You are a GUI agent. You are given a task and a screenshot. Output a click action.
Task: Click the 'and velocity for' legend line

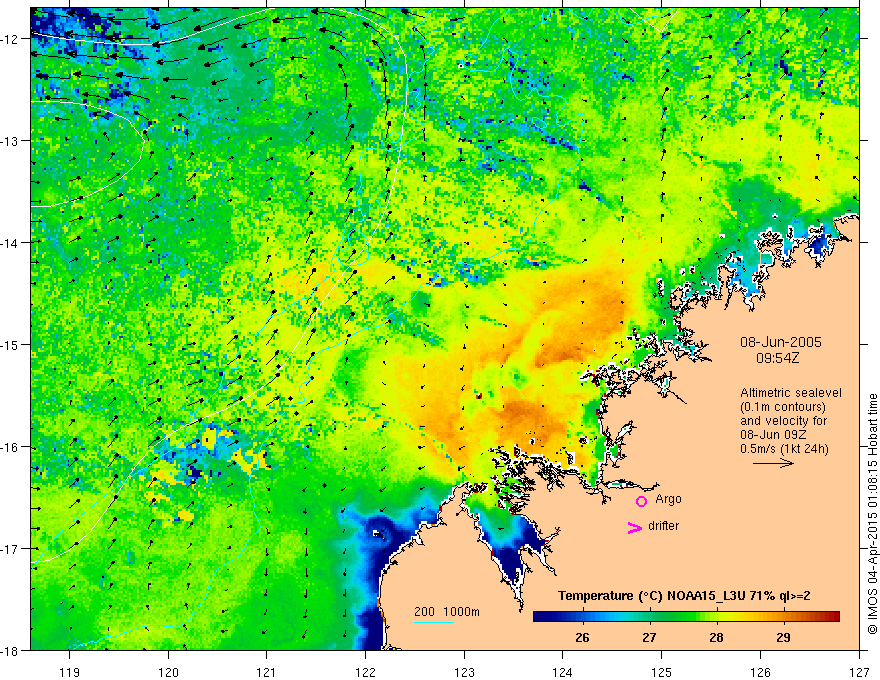click(x=783, y=421)
